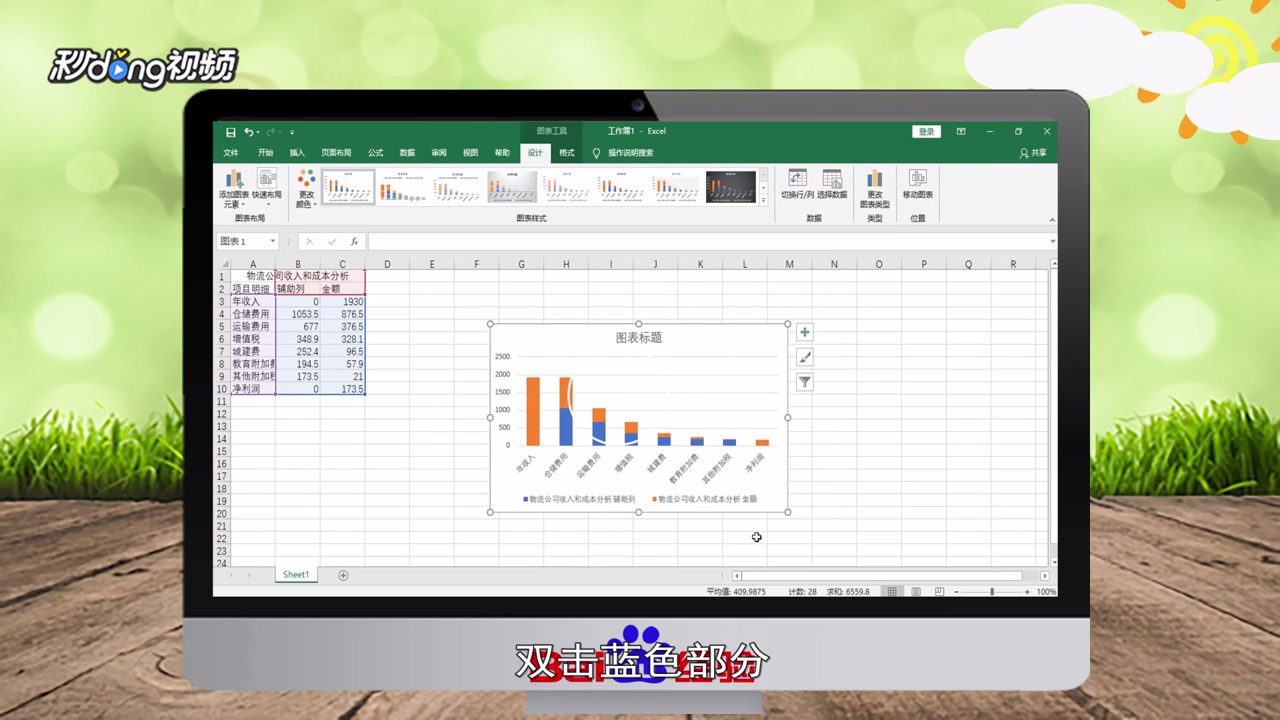Select the Sheet1 worksheet tab

[295, 574]
